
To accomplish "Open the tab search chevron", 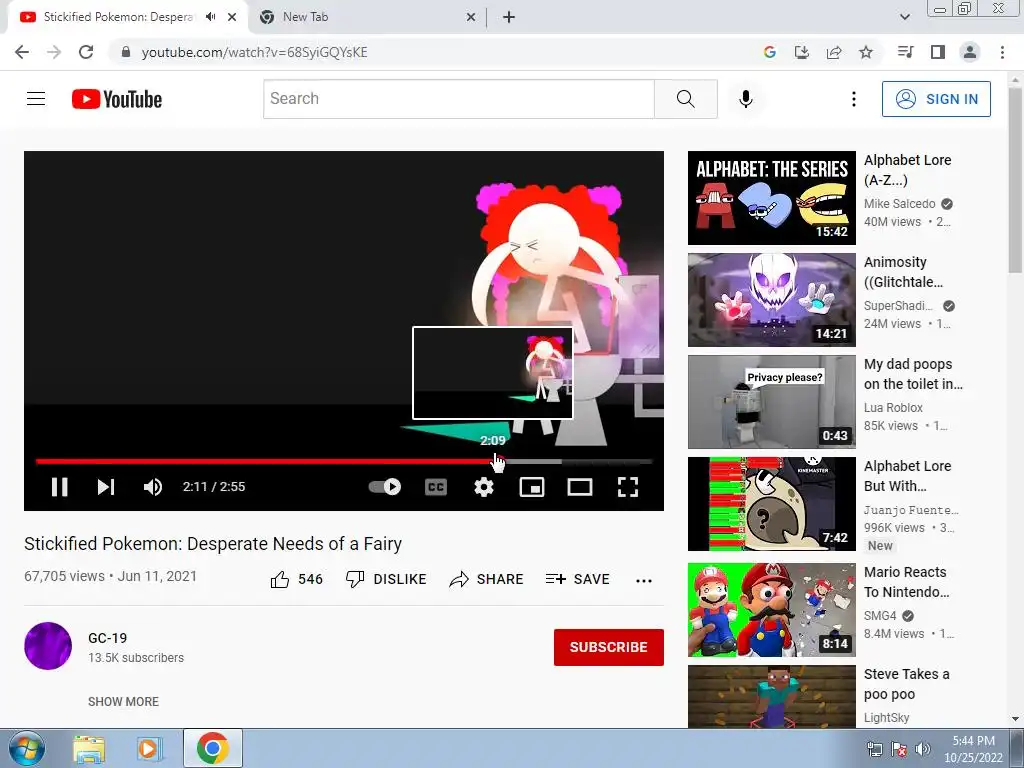I will [x=904, y=17].
